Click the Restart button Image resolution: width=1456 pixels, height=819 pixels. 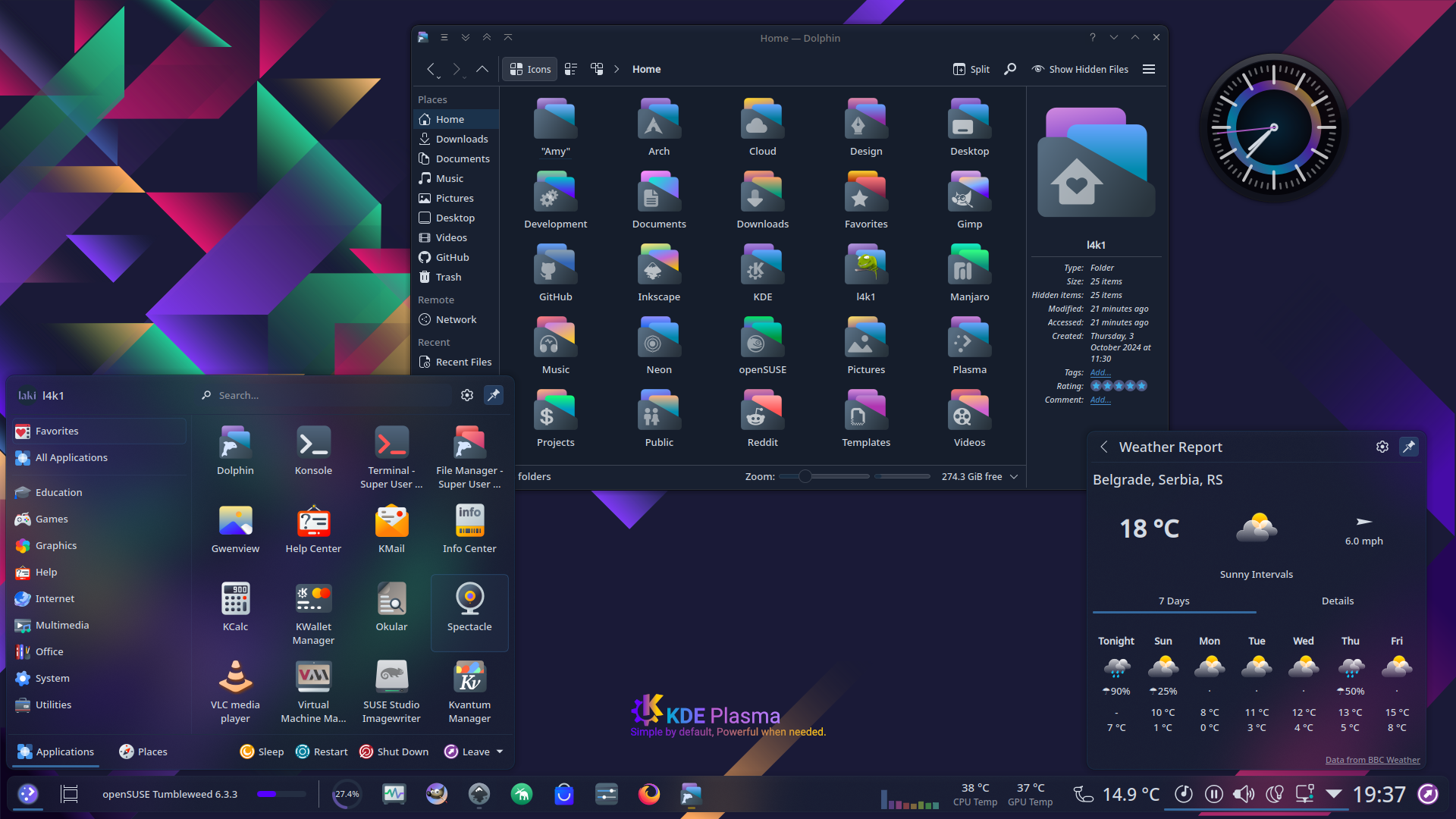(x=322, y=752)
